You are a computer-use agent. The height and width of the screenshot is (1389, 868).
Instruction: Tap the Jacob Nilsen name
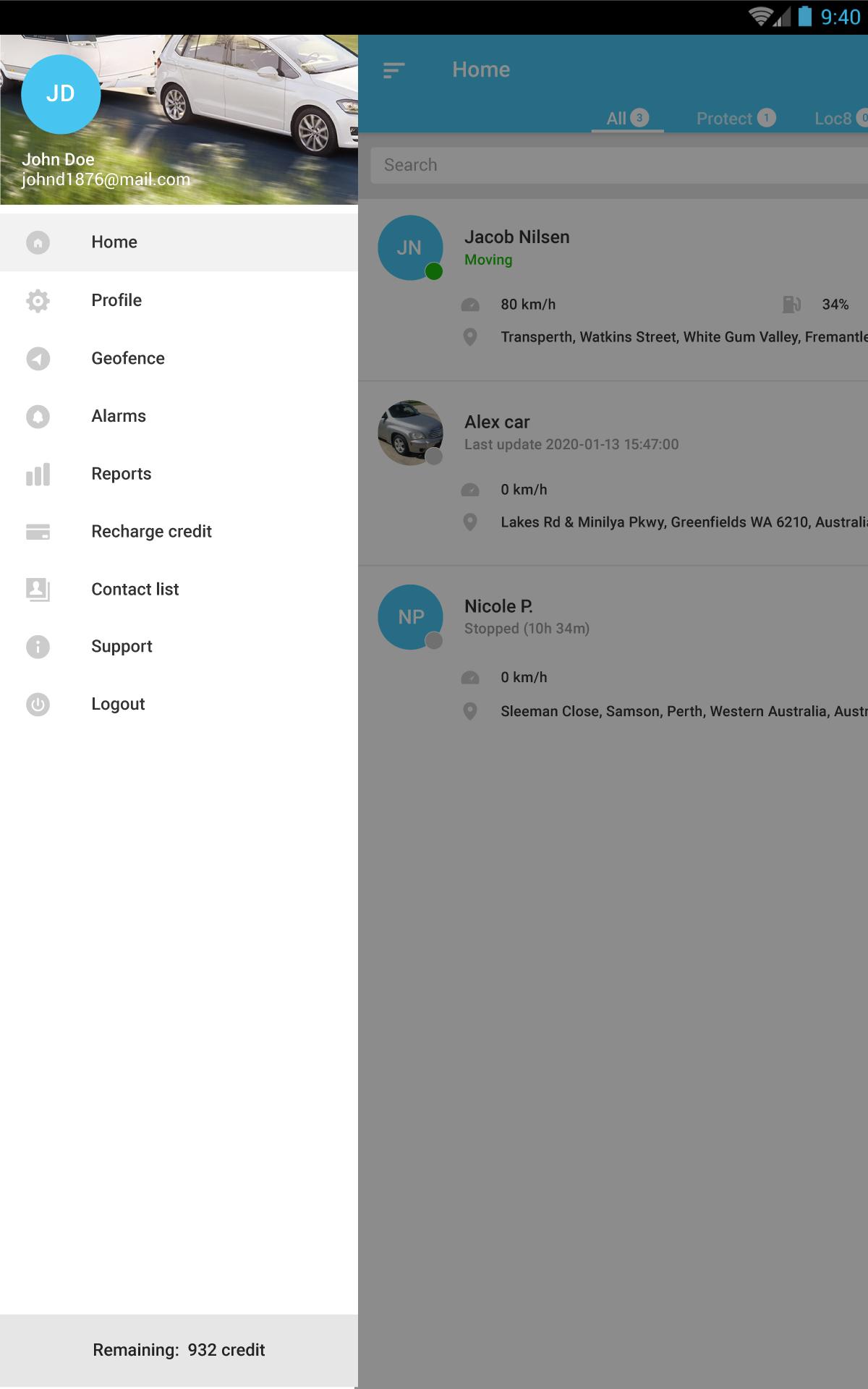(517, 237)
